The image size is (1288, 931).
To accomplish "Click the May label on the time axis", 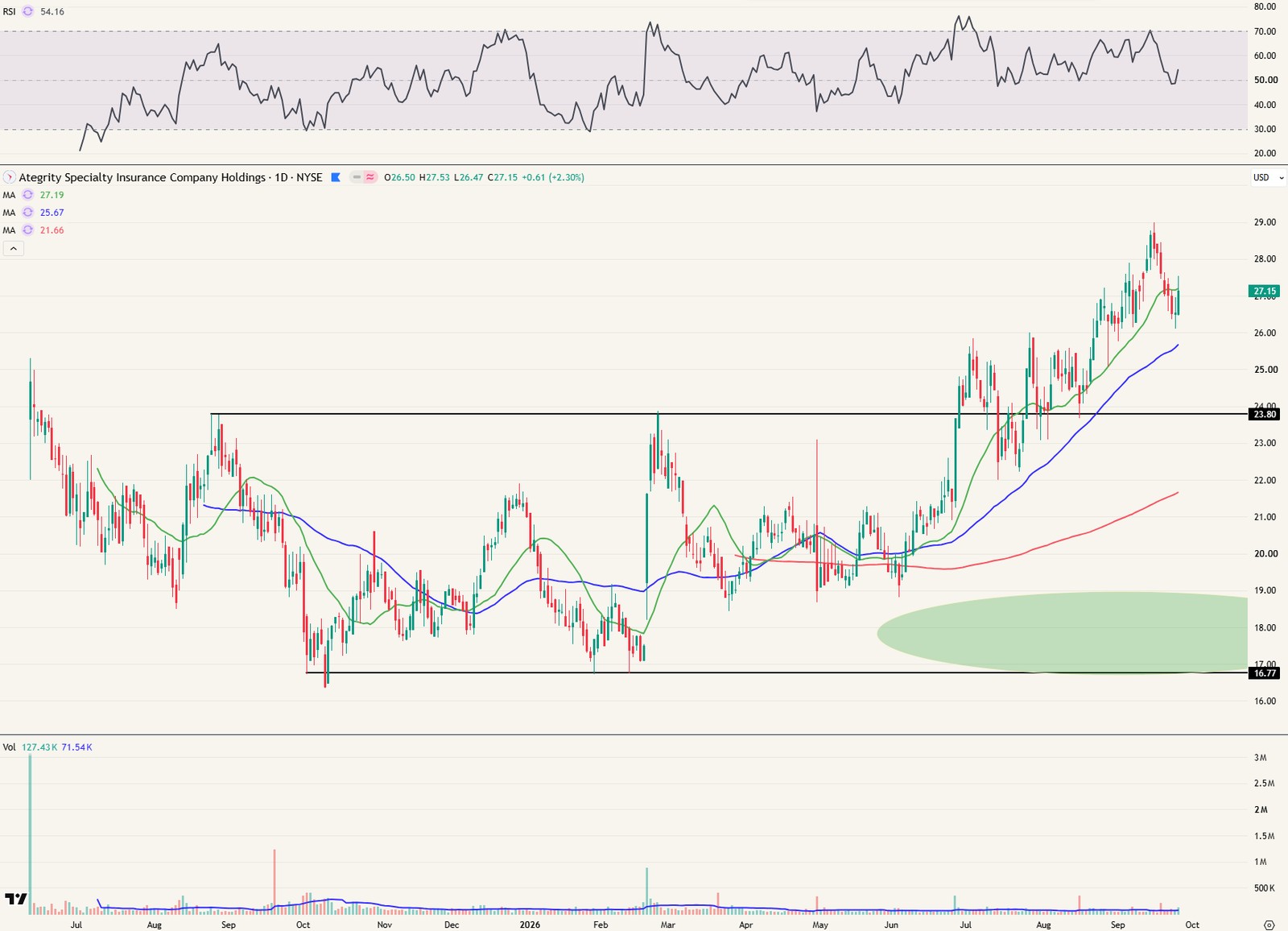I will pos(820,925).
